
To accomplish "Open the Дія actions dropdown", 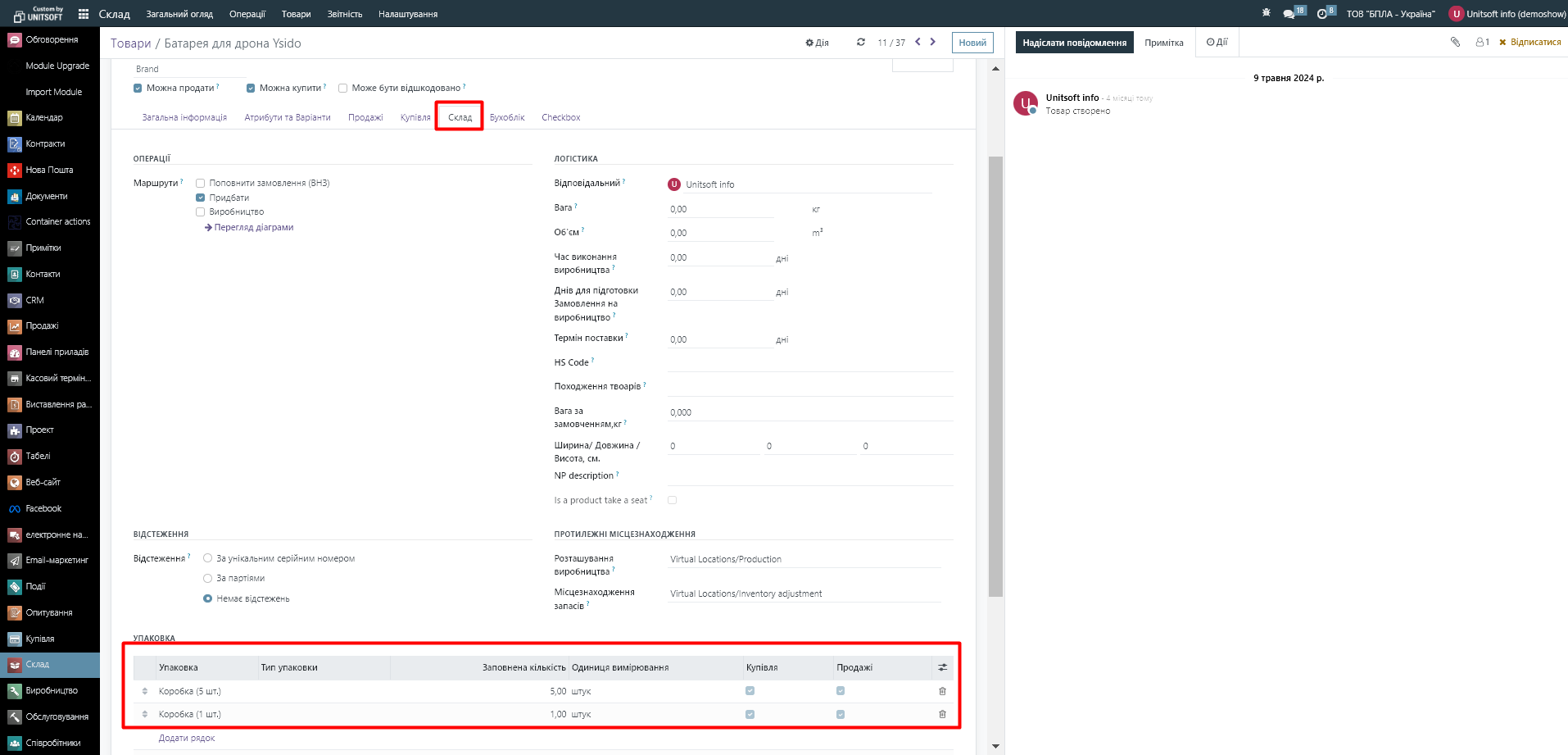I will (817, 43).
